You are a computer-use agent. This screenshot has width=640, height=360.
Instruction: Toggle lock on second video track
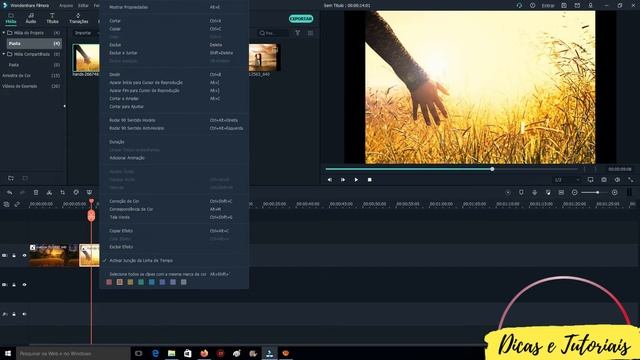14,284
